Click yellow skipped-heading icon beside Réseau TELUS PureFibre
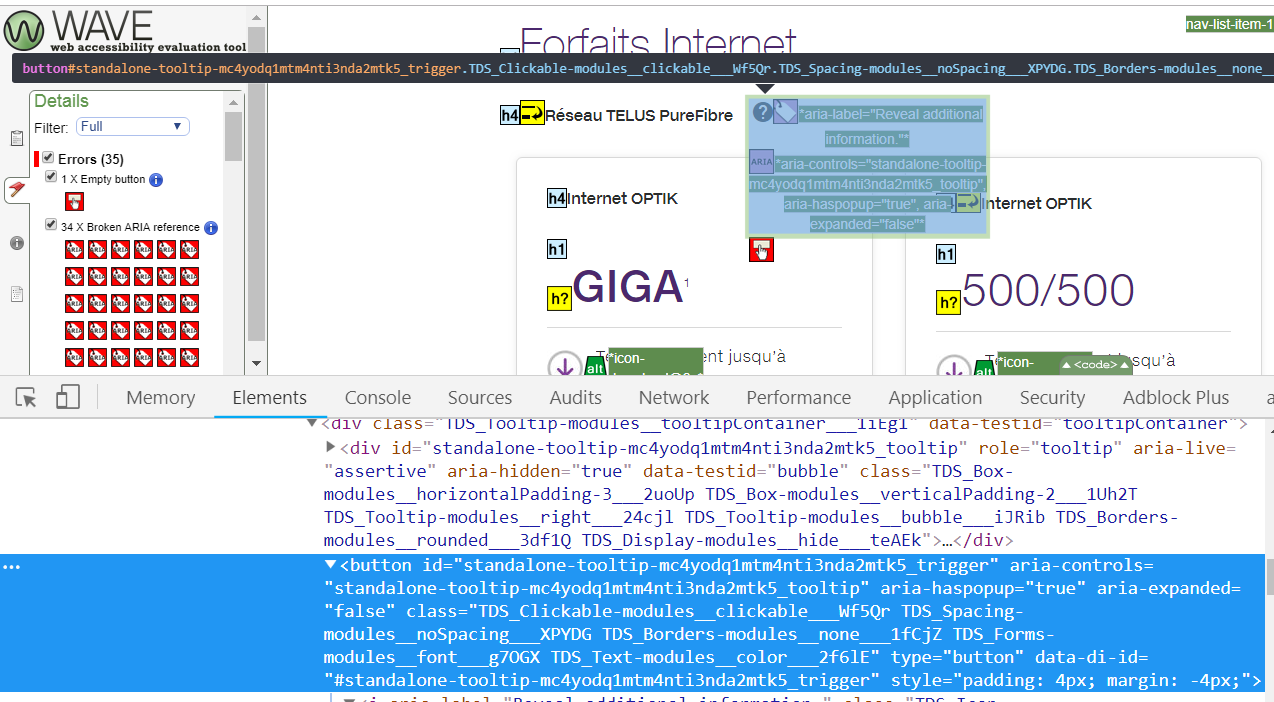The image size is (1274, 702). (532, 115)
